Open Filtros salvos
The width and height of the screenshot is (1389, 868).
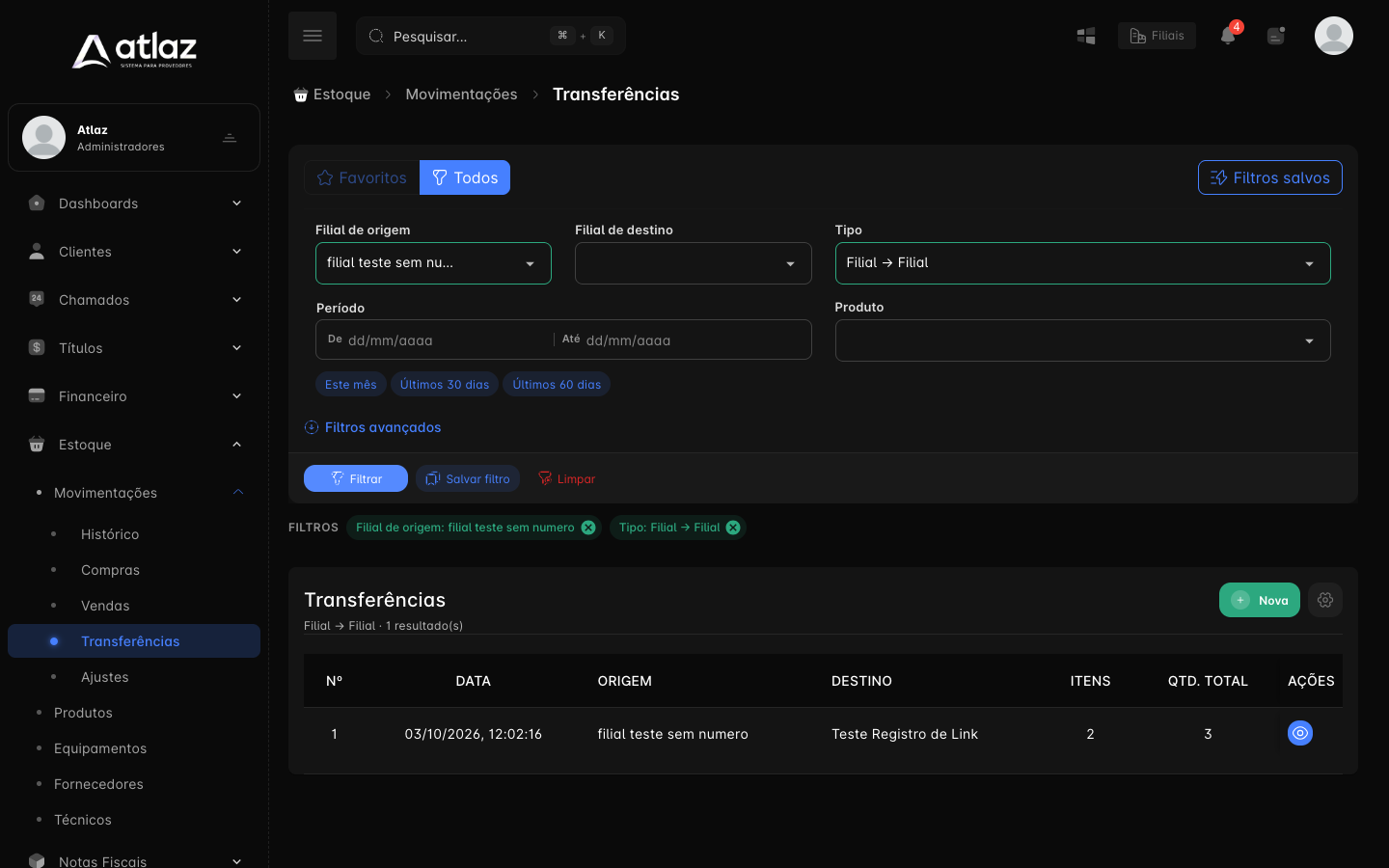click(1269, 177)
